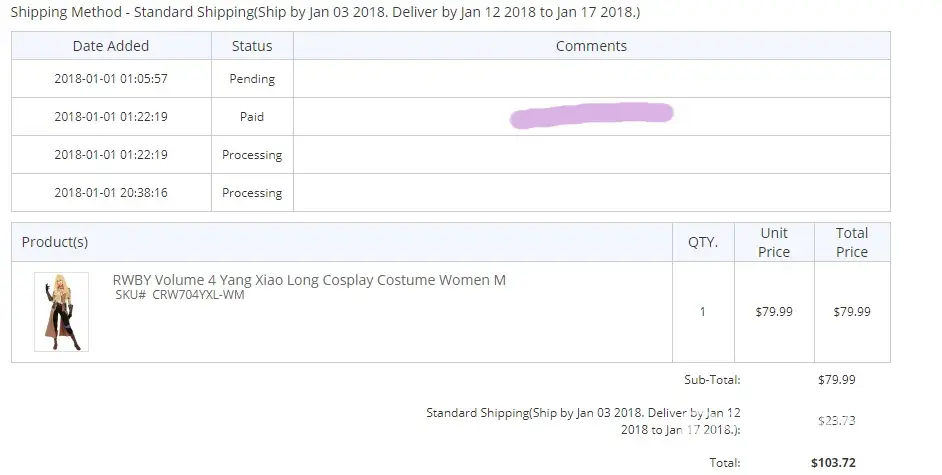Click the 2018-01-01 20:38:16 date entry
The image size is (942, 475).
111,193
